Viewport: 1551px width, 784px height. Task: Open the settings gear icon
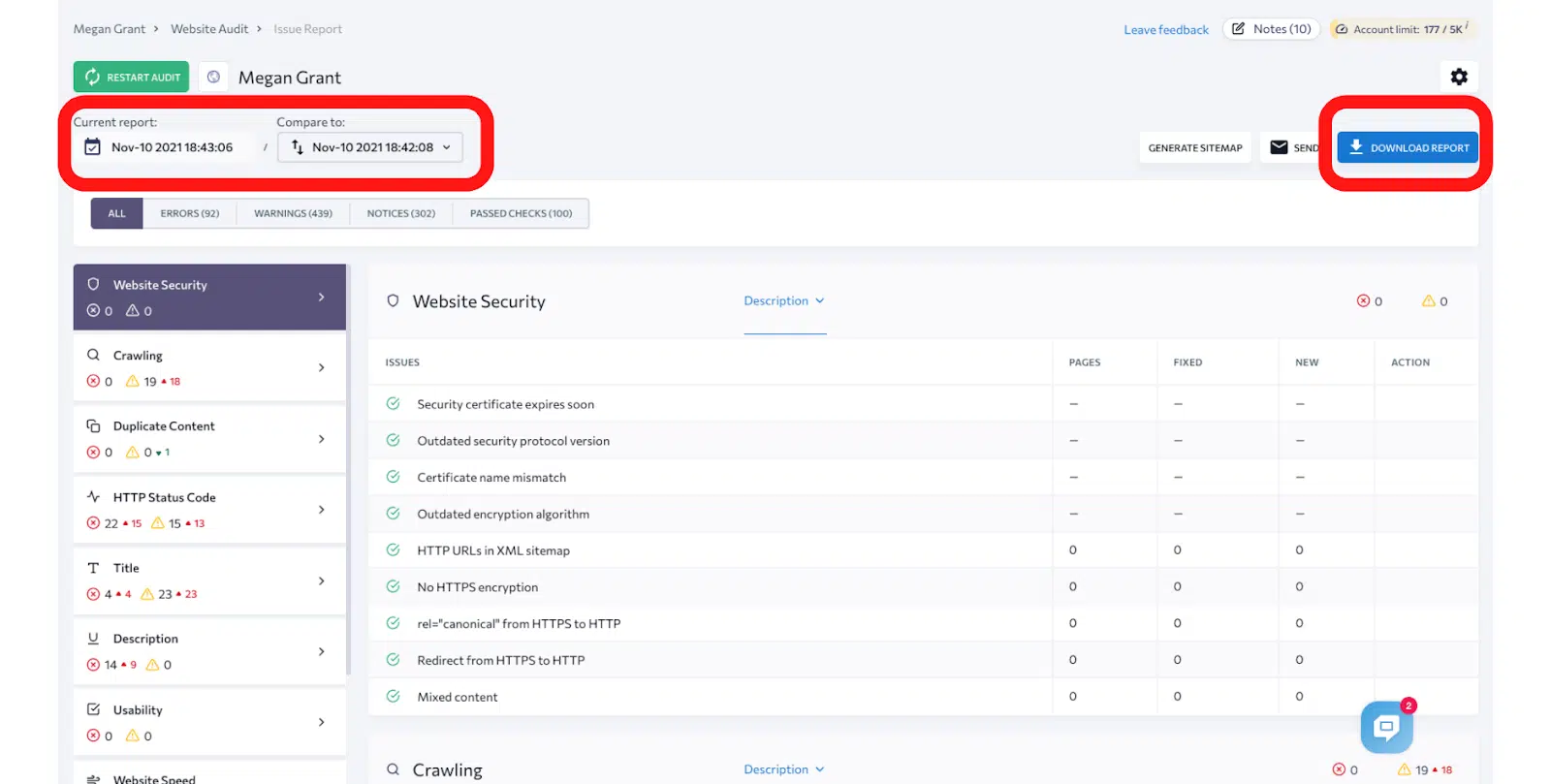(1458, 77)
